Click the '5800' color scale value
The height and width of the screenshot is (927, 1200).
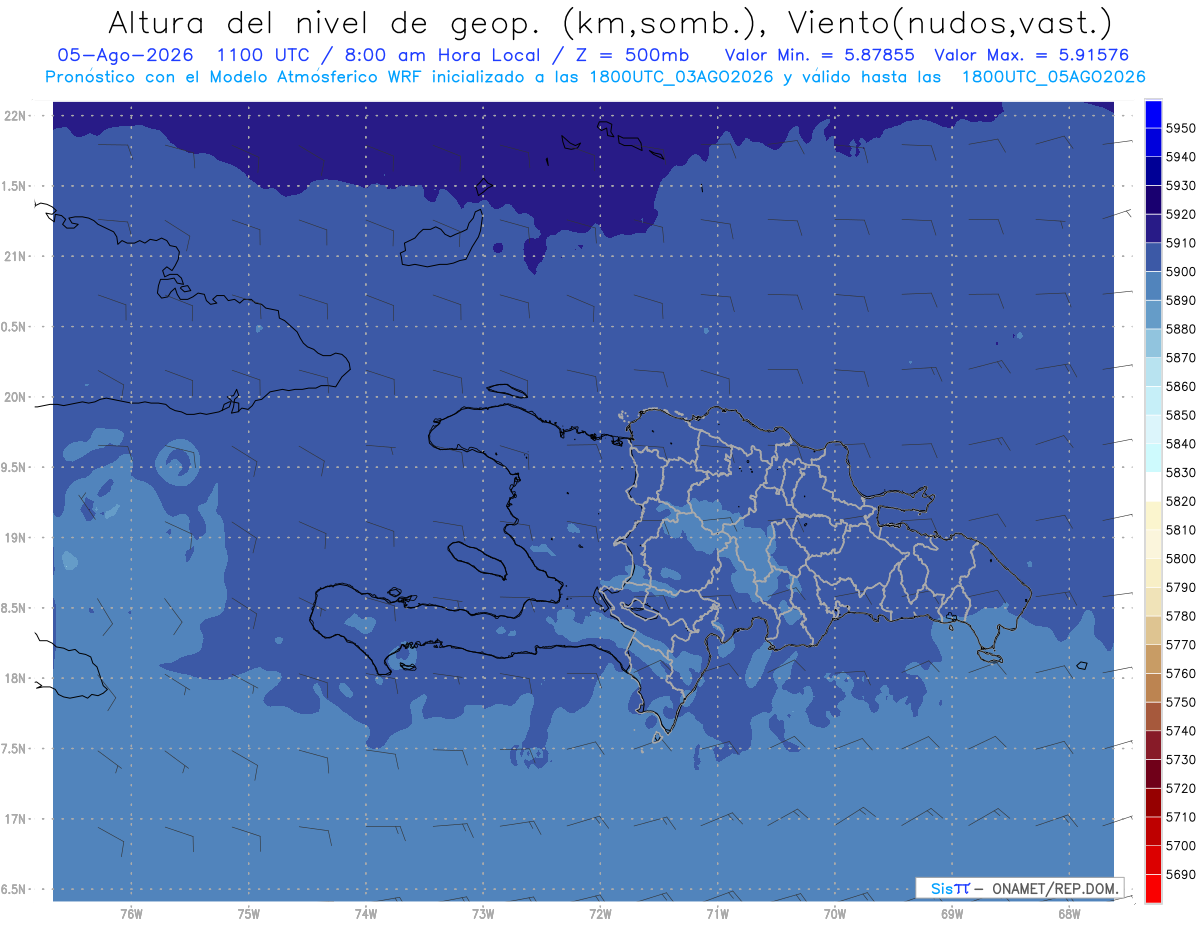(1180, 558)
